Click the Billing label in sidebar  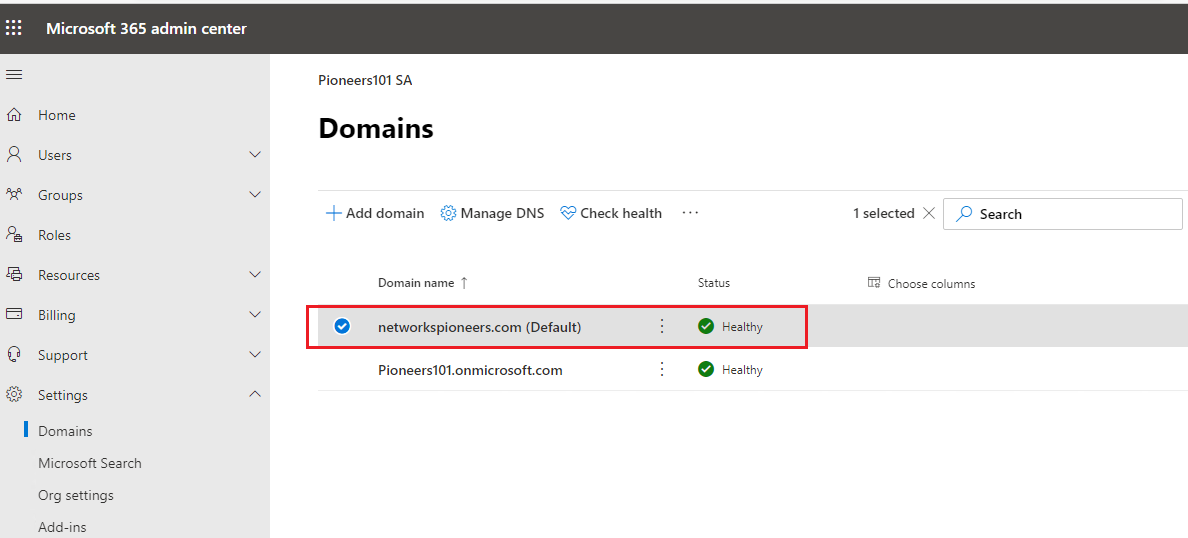pos(57,314)
